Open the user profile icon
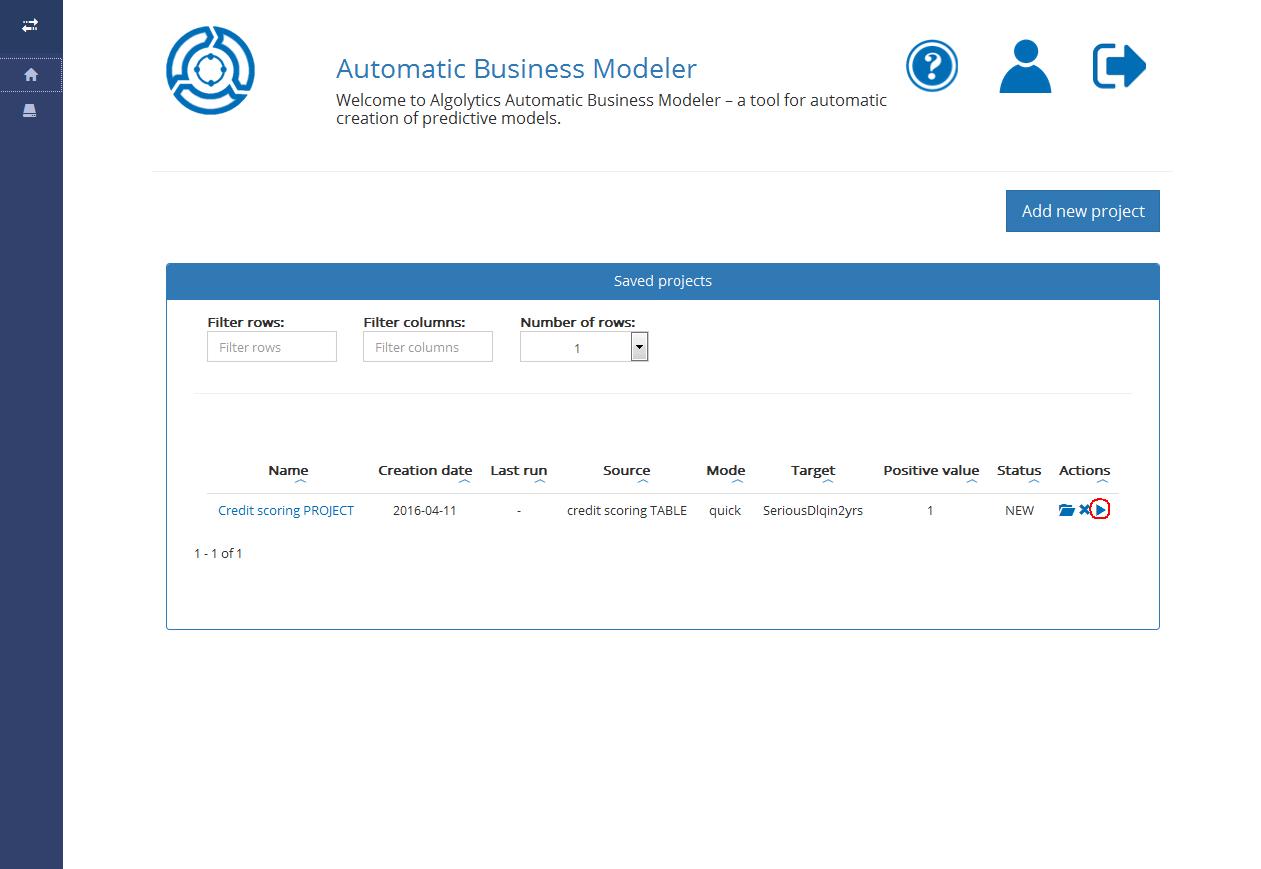This screenshot has height=869, width=1261. [x=1025, y=67]
